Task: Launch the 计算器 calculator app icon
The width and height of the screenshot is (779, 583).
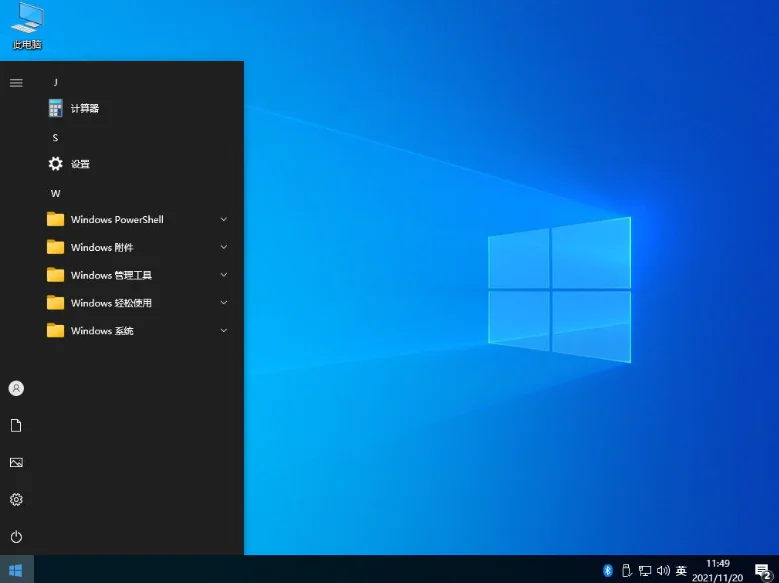Action: click(x=55, y=108)
